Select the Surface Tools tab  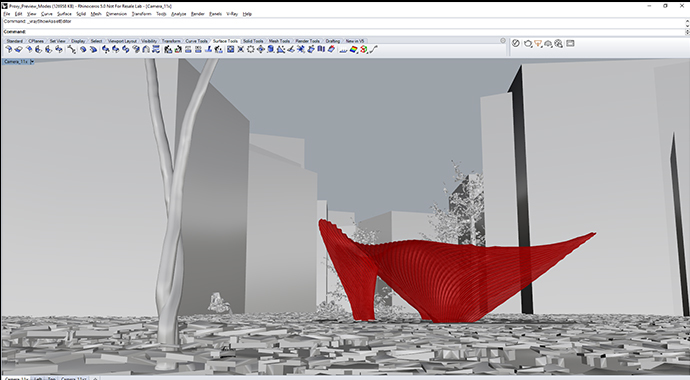pos(225,41)
